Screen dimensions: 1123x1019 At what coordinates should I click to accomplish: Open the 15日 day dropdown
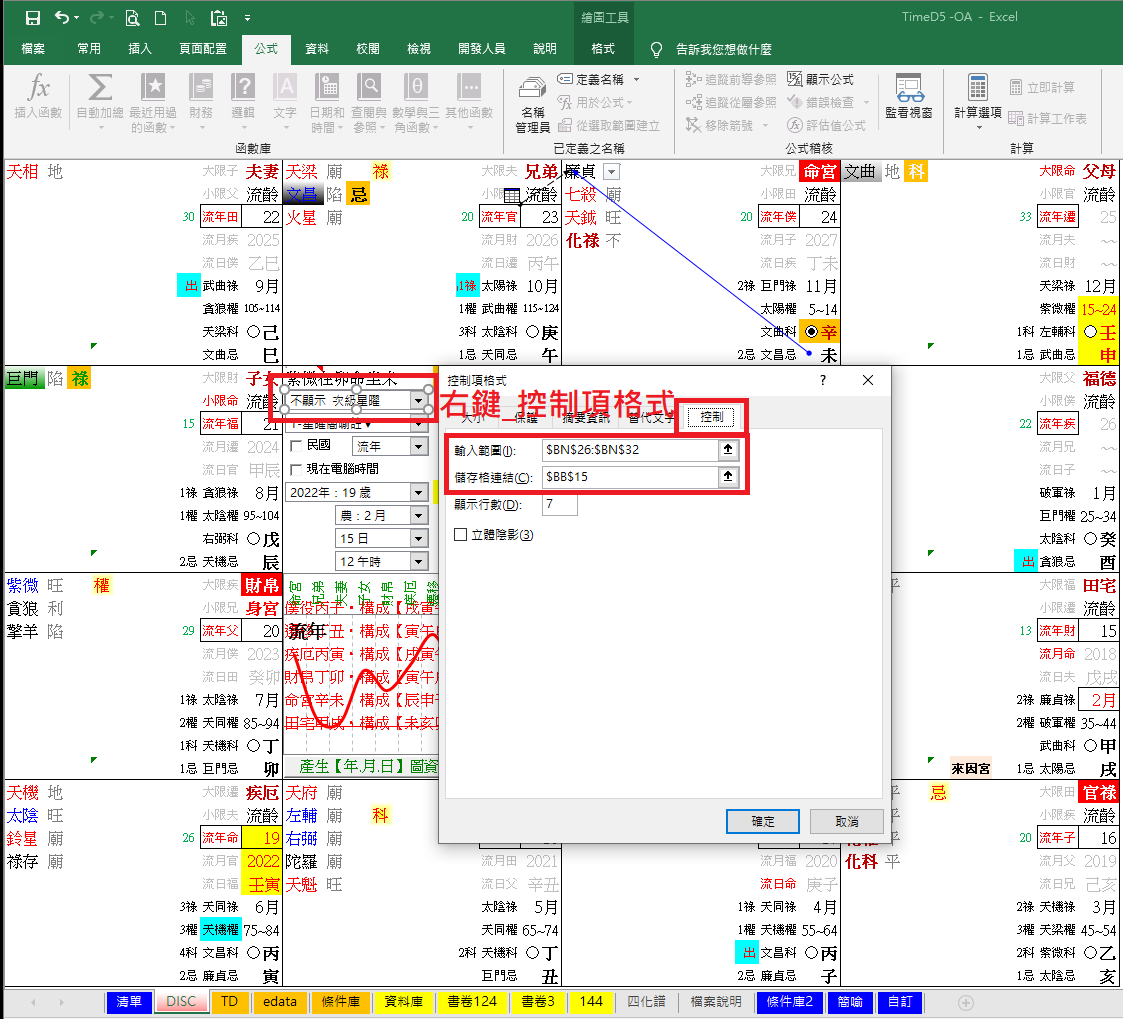point(420,538)
